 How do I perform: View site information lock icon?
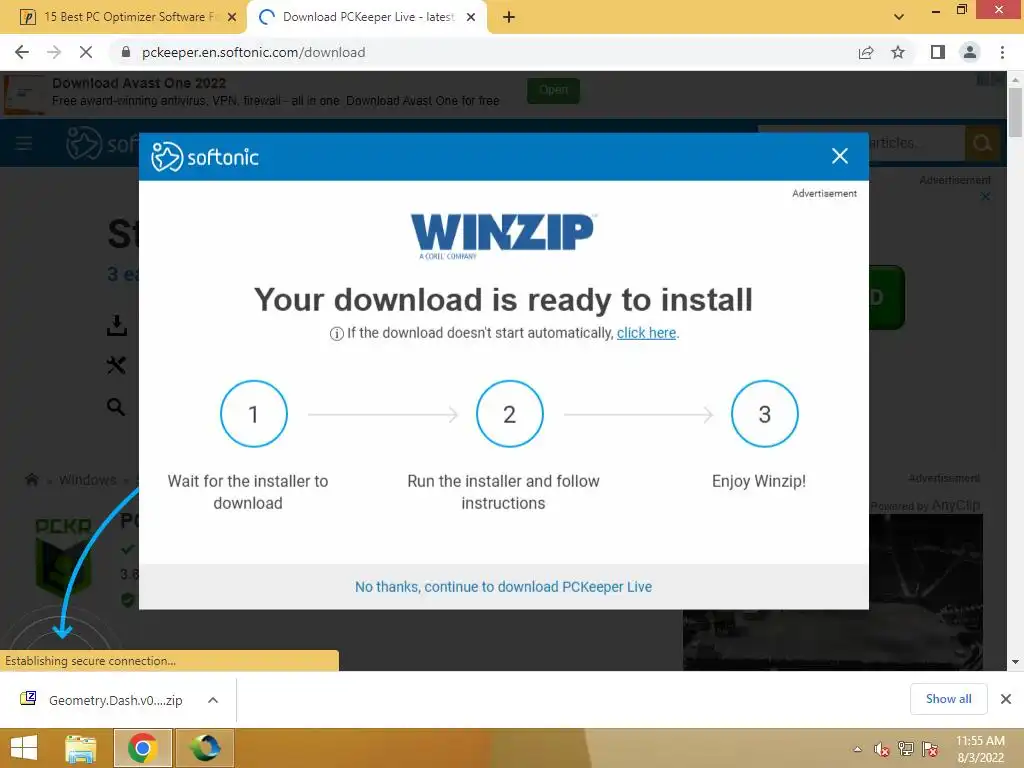[126, 52]
